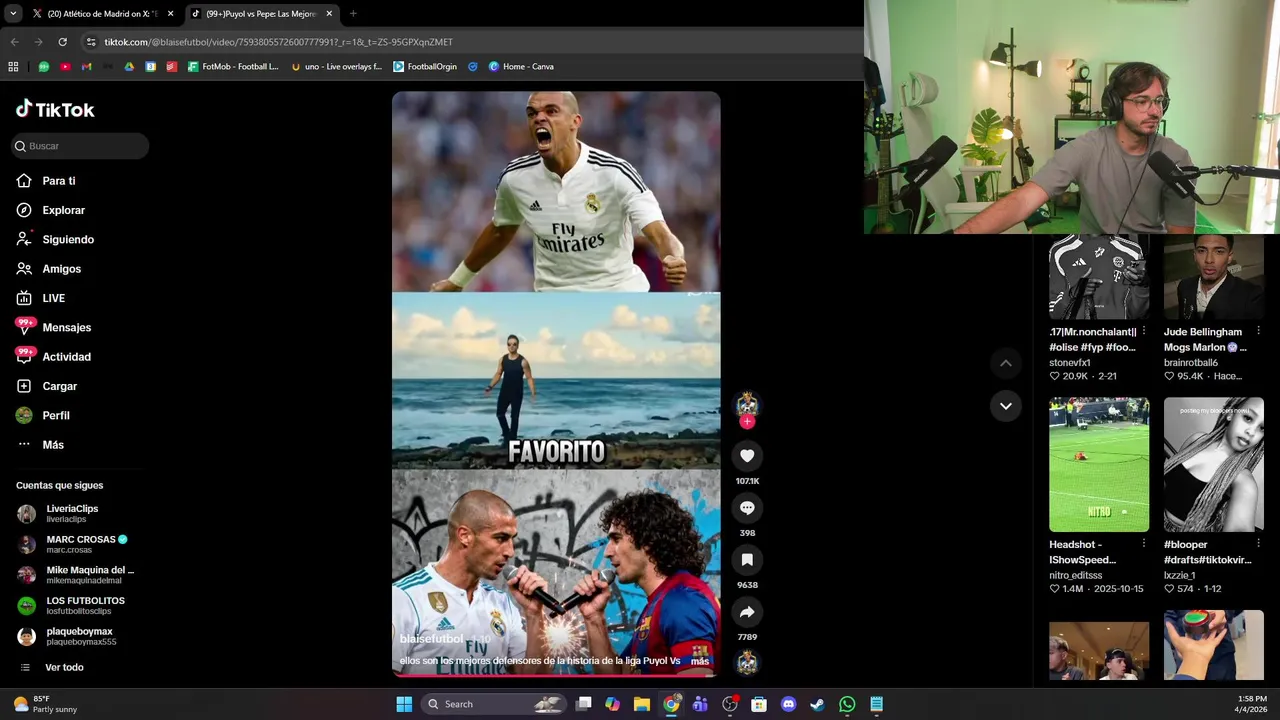Open stonevfx1 creator link
The width and height of the screenshot is (1280, 720).
pos(1069,363)
